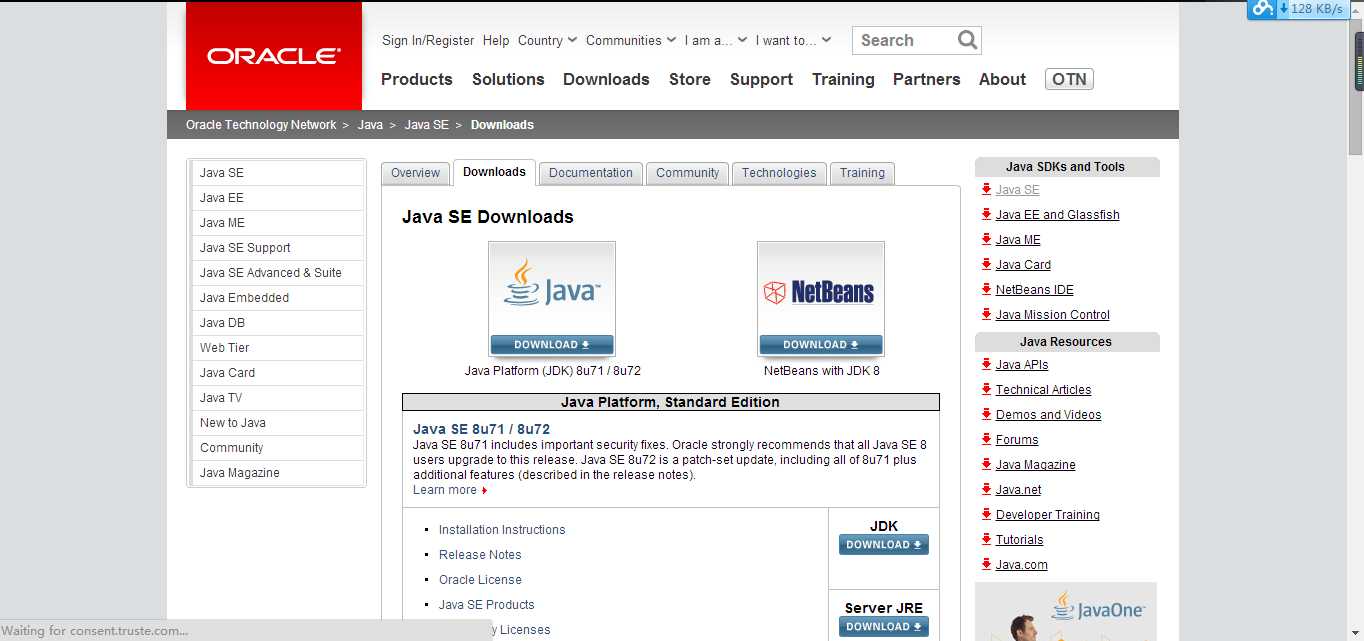The width and height of the screenshot is (1364, 641).
Task: Click the Search input field
Action: tap(904, 40)
